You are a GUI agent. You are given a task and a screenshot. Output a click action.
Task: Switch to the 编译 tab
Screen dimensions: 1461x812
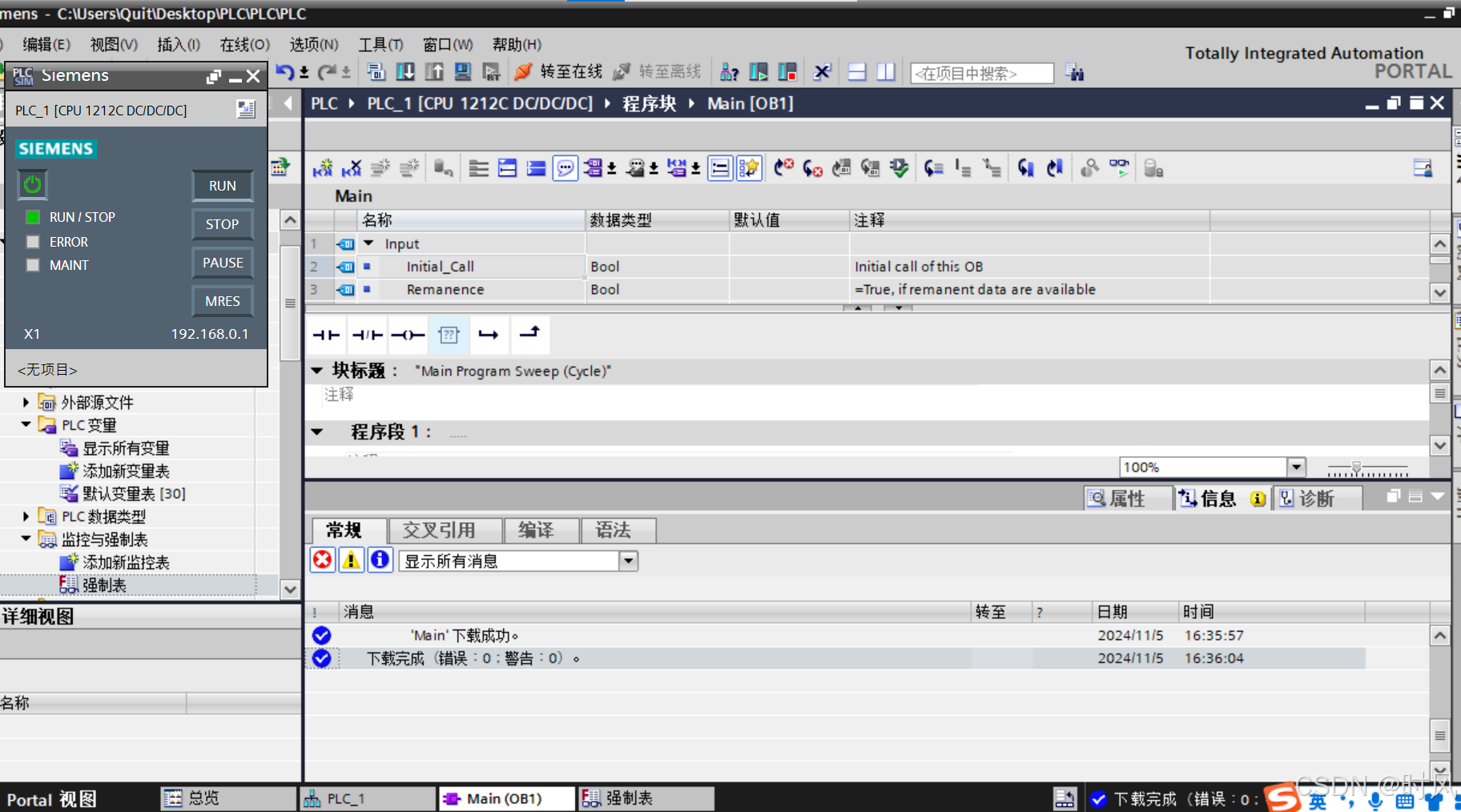click(541, 530)
